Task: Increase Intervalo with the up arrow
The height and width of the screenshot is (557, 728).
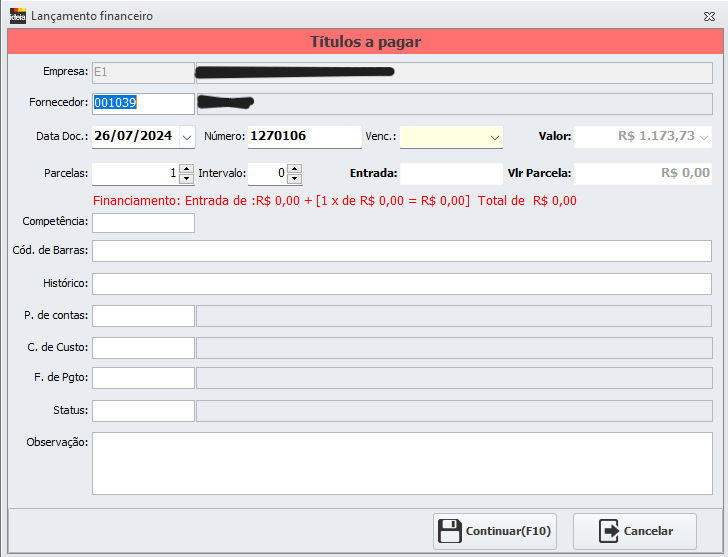Action: click(x=294, y=168)
